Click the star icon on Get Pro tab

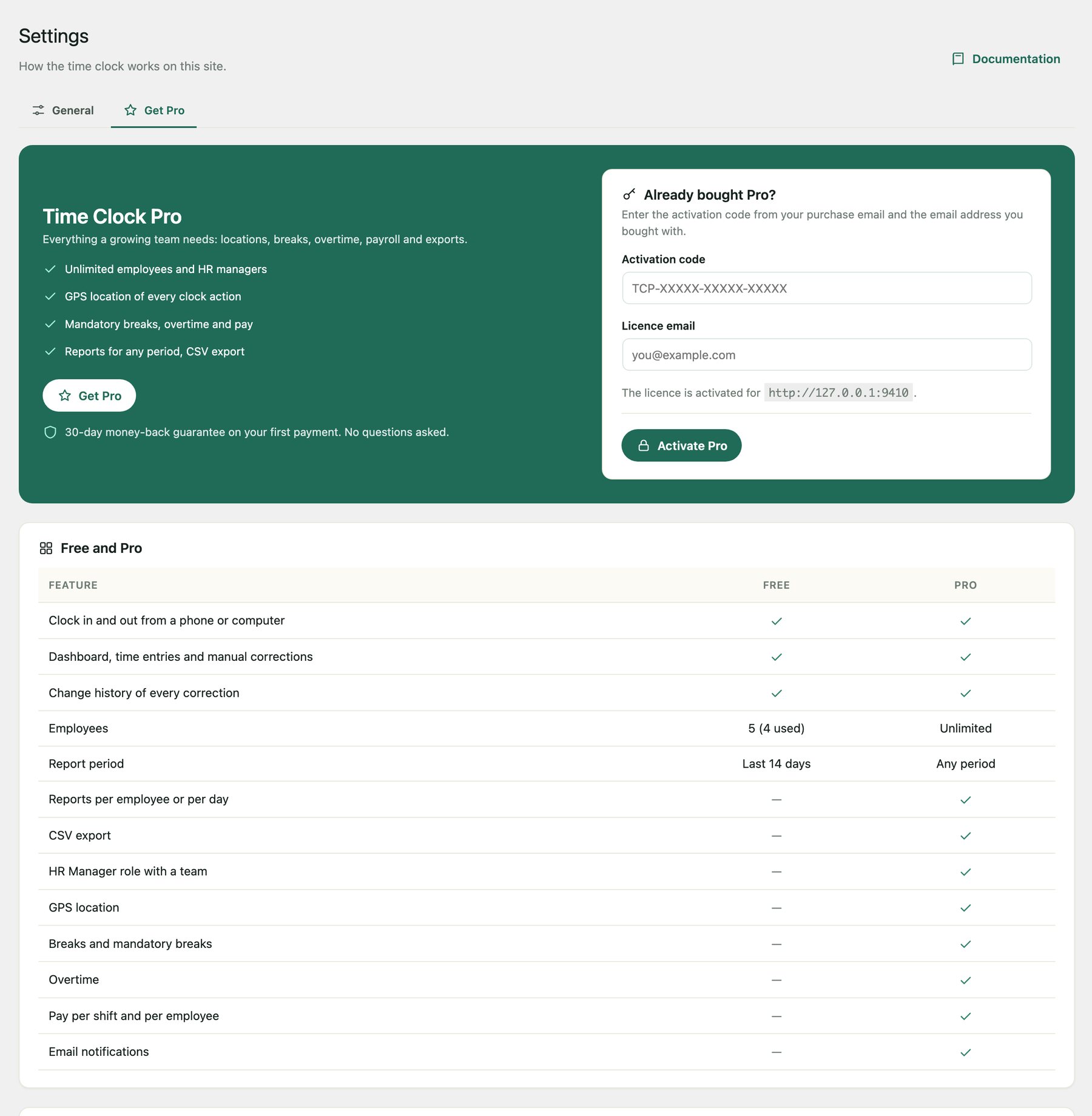point(130,110)
